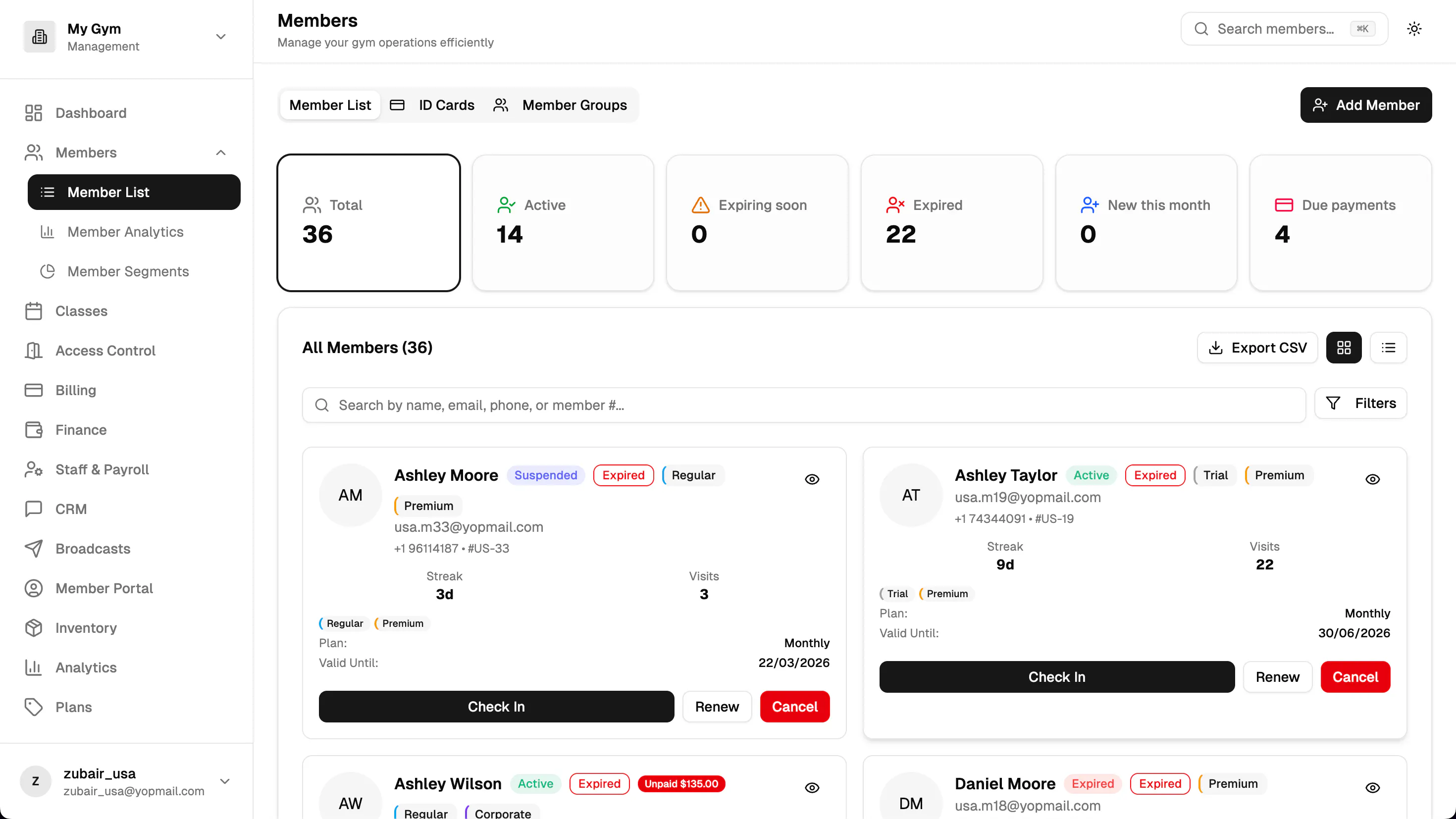Cancel Ashley Moore's membership
Image resolution: width=1456 pixels, height=819 pixels.
[795, 707]
